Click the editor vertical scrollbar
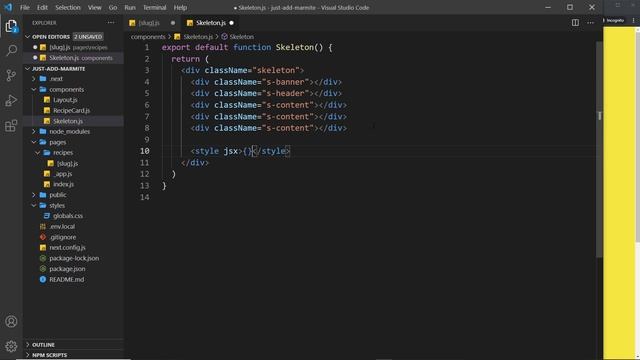The image size is (640, 360). 600,149
